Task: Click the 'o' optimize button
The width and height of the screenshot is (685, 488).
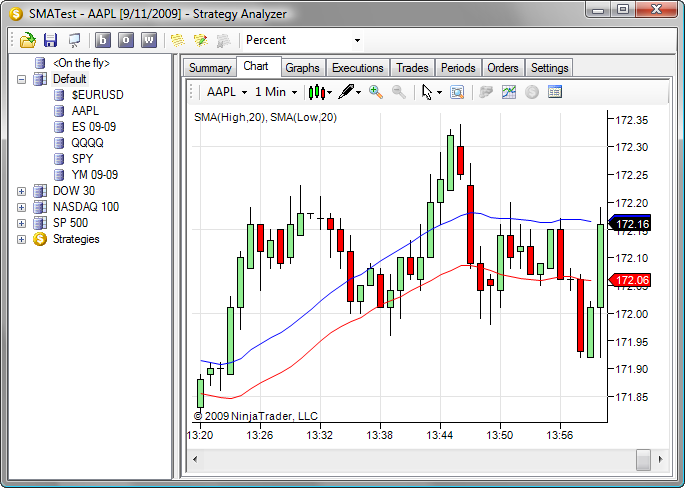Action: pyautogui.click(x=126, y=40)
